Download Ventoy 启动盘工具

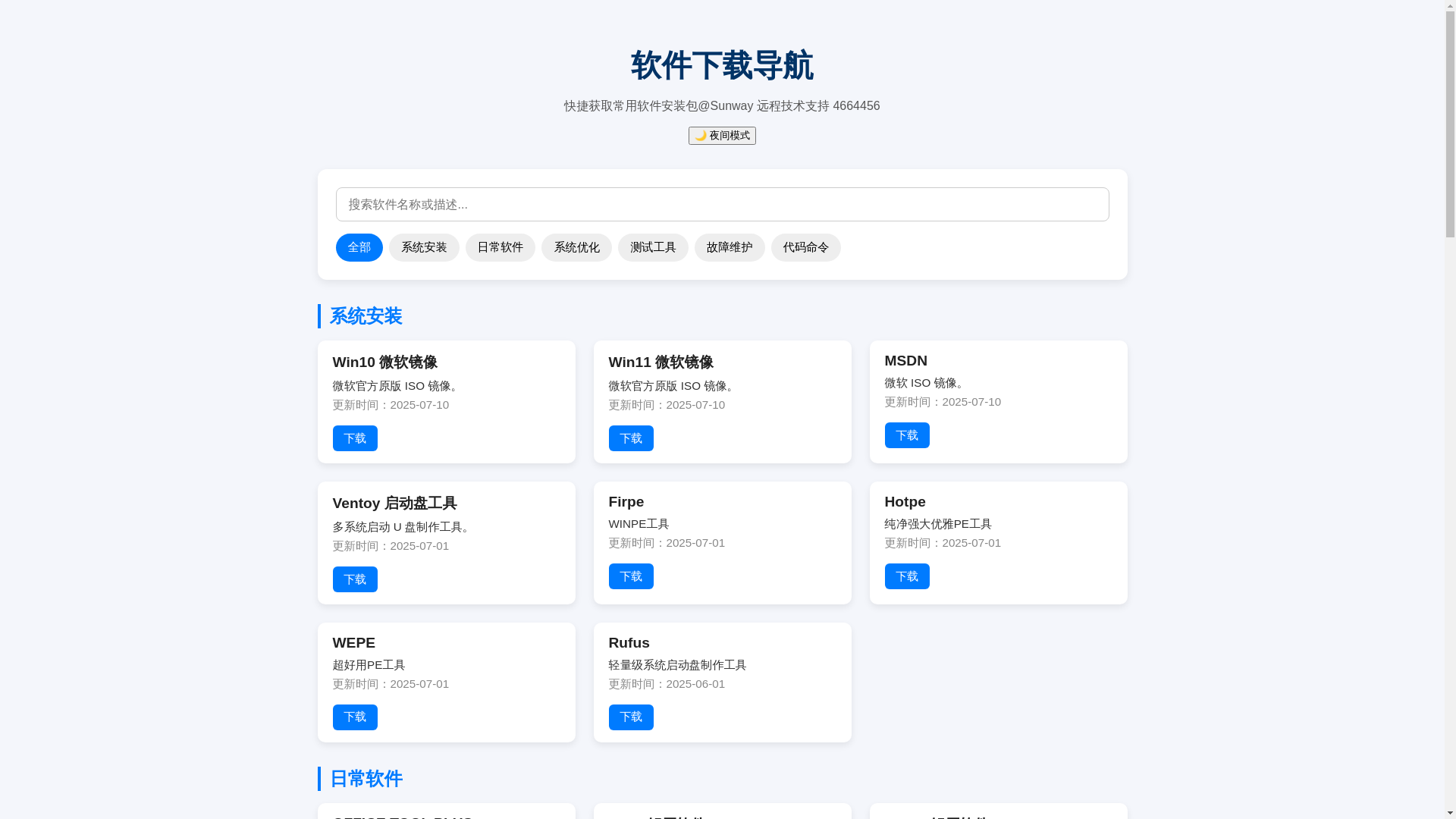click(355, 579)
